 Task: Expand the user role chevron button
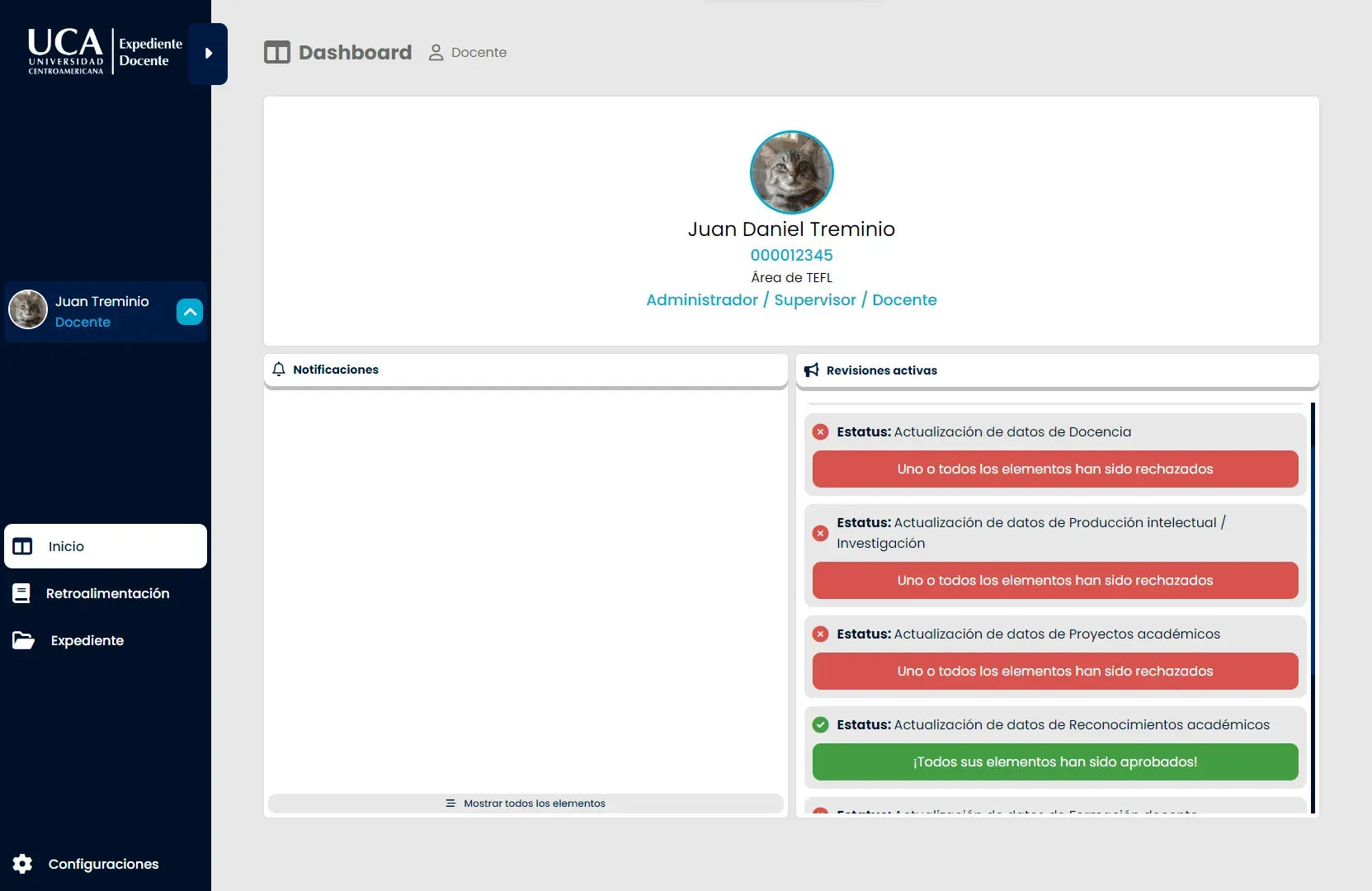point(190,312)
